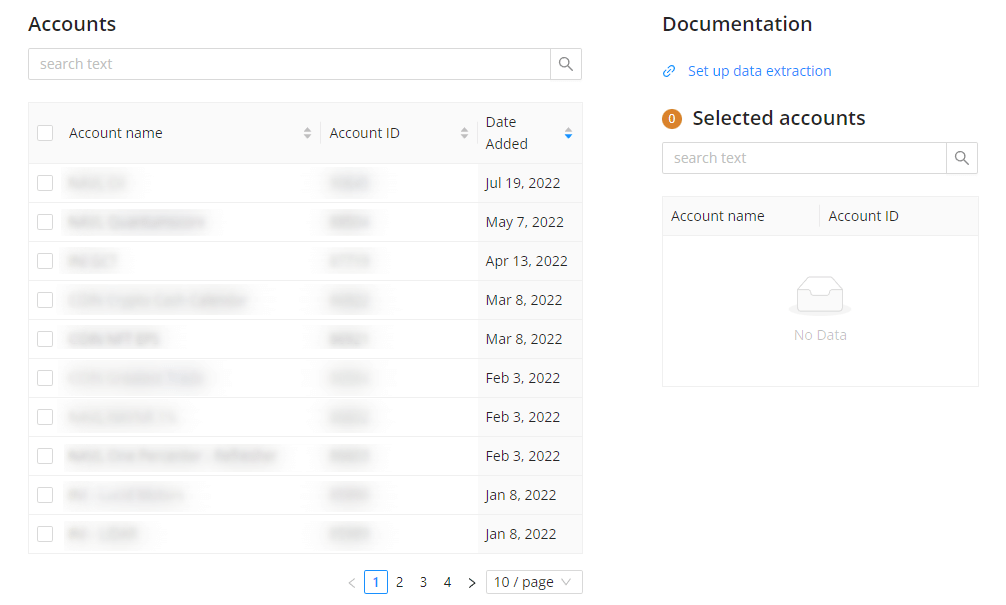Click the next page arrow in pagination

pyautogui.click(x=471, y=581)
